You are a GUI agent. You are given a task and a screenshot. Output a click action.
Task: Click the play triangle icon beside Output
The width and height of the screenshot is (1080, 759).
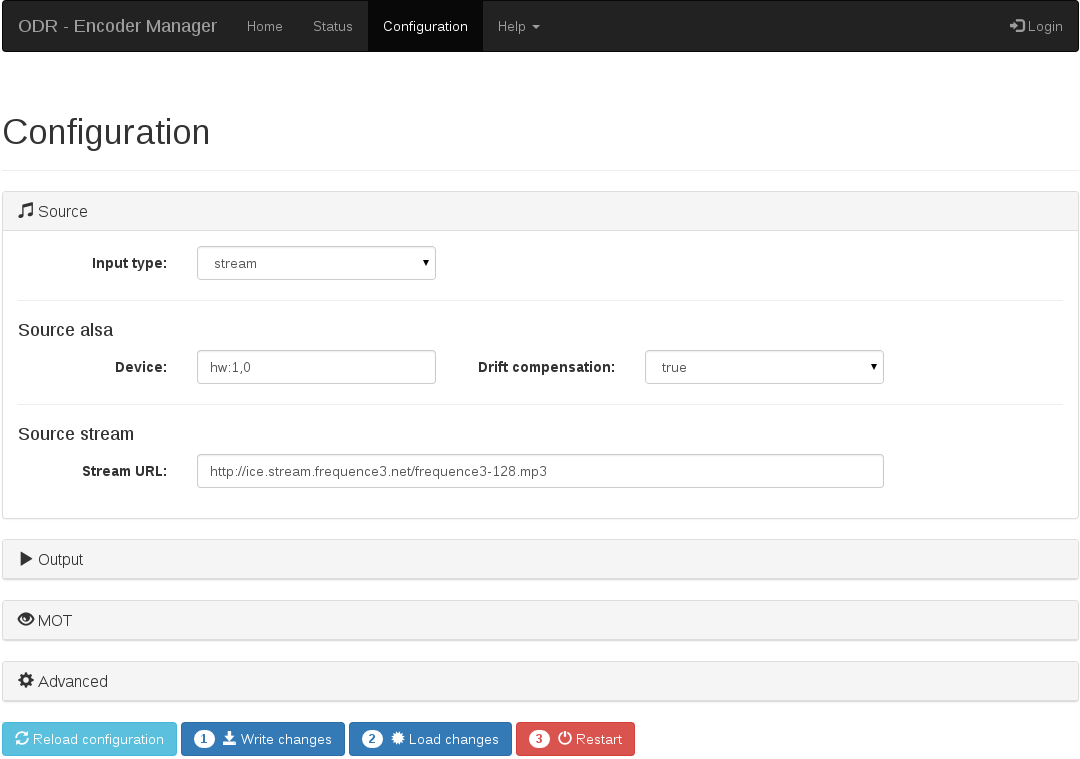coord(26,559)
